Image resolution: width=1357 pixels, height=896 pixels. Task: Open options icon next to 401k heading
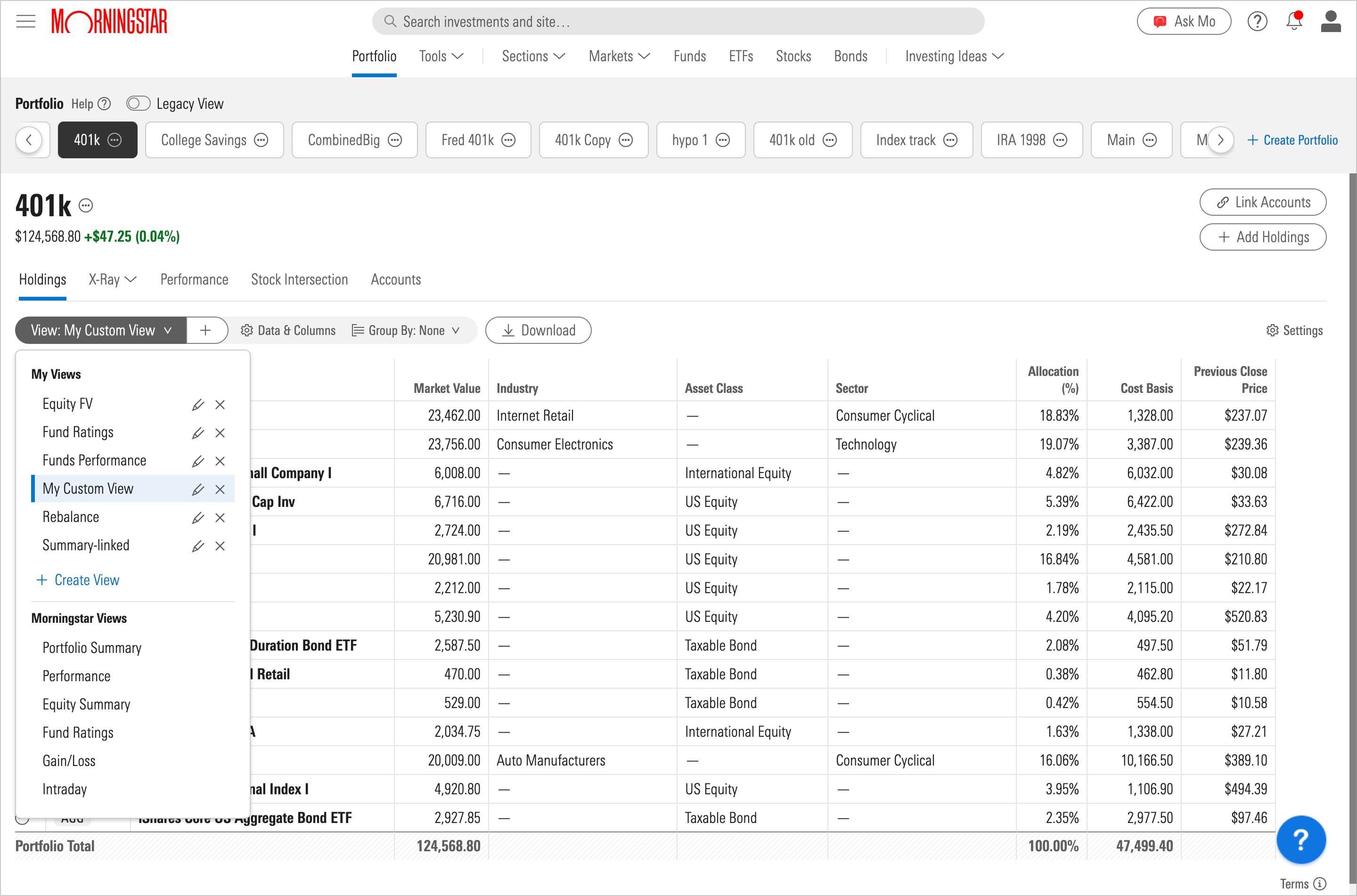[86, 205]
